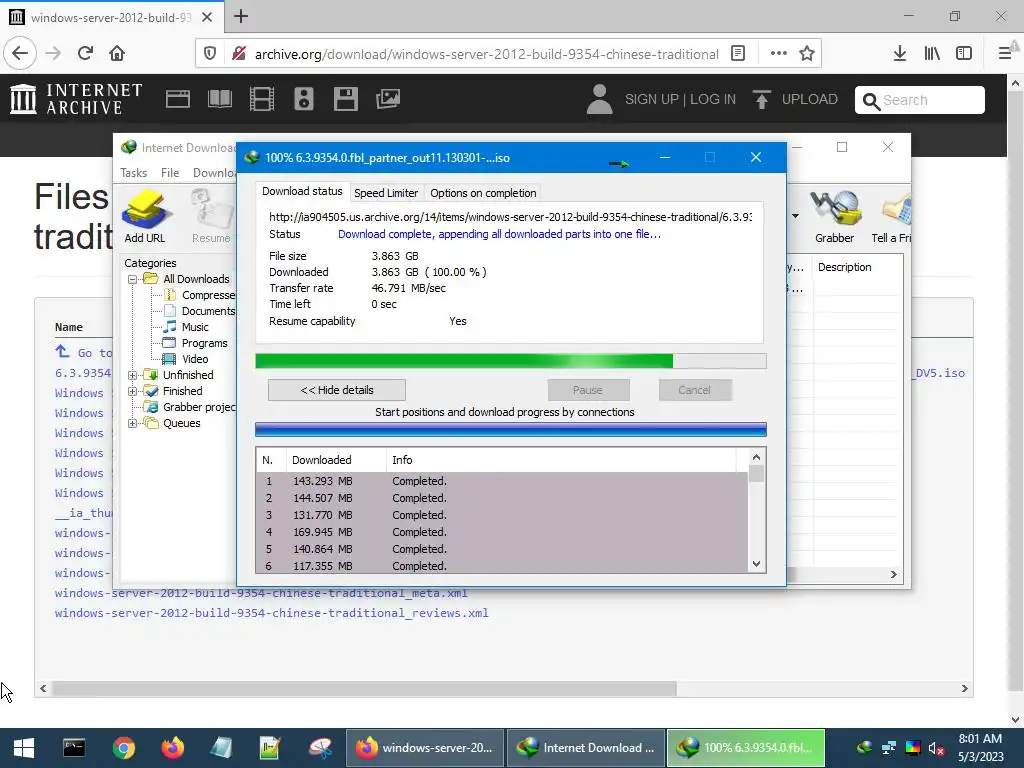Image resolution: width=1024 pixels, height=768 pixels.
Task: Select the Download status tab
Action: pos(302,191)
